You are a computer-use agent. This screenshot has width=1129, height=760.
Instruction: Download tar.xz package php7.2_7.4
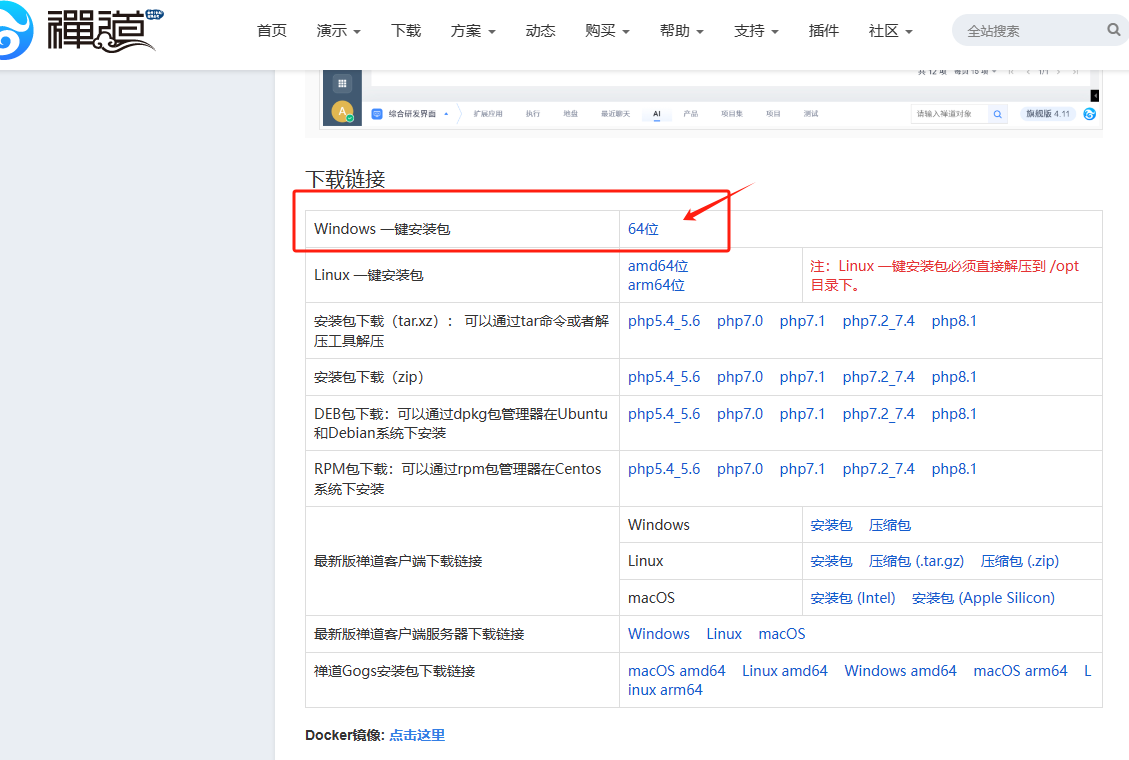pyautogui.click(x=878, y=321)
